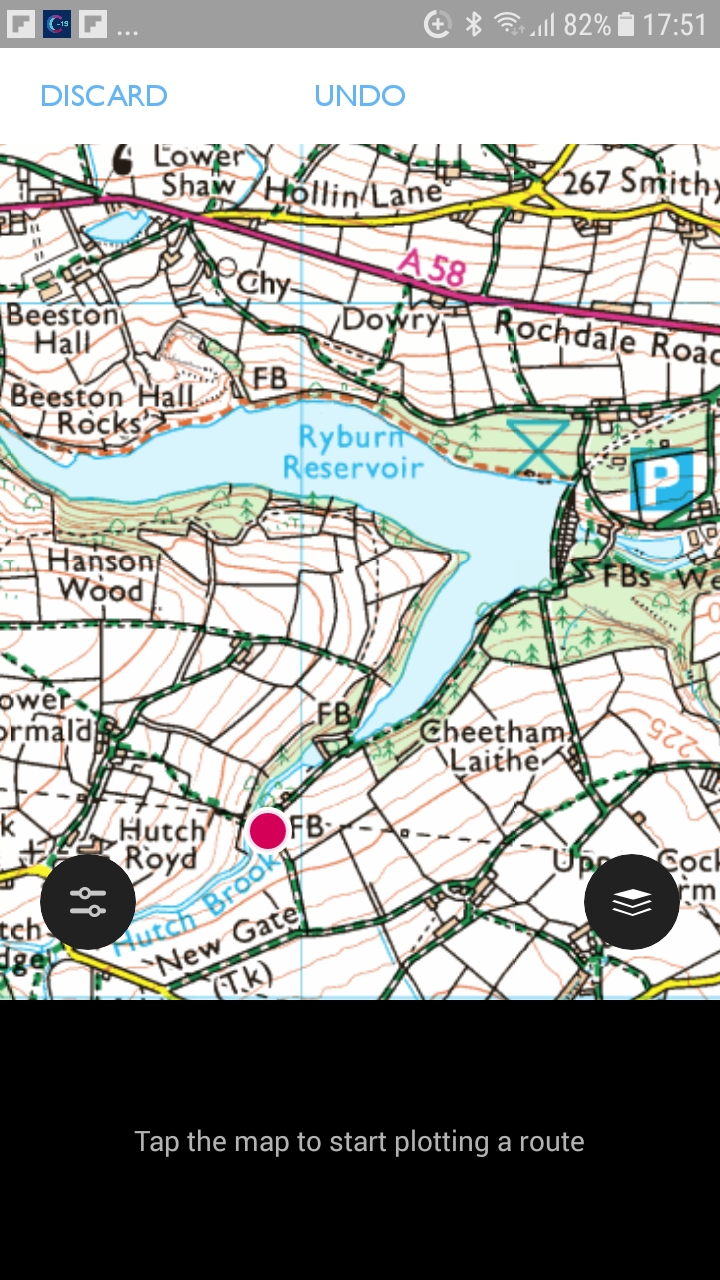This screenshot has height=1280, width=720.
Task: Open the route settings sliders button
Action: [88, 902]
